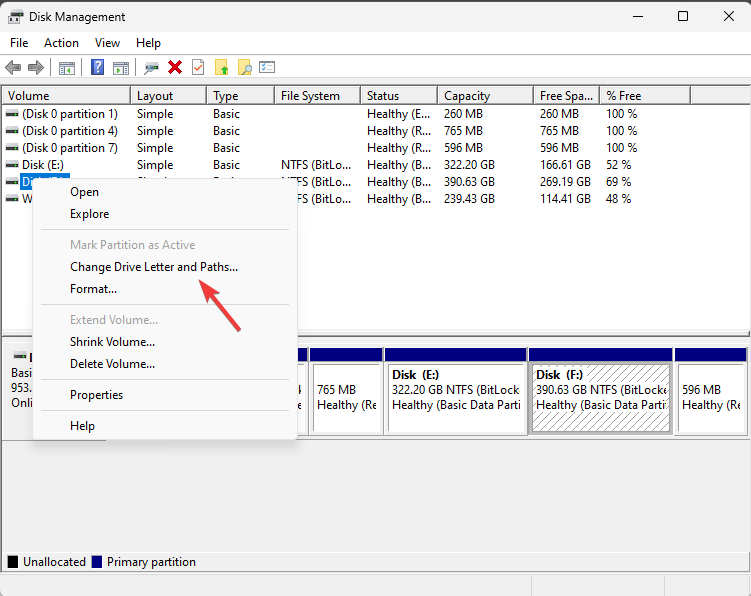The height and width of the screenshot is (596, 751).
Task: Sort by Status column header
Action: (399, 96)
